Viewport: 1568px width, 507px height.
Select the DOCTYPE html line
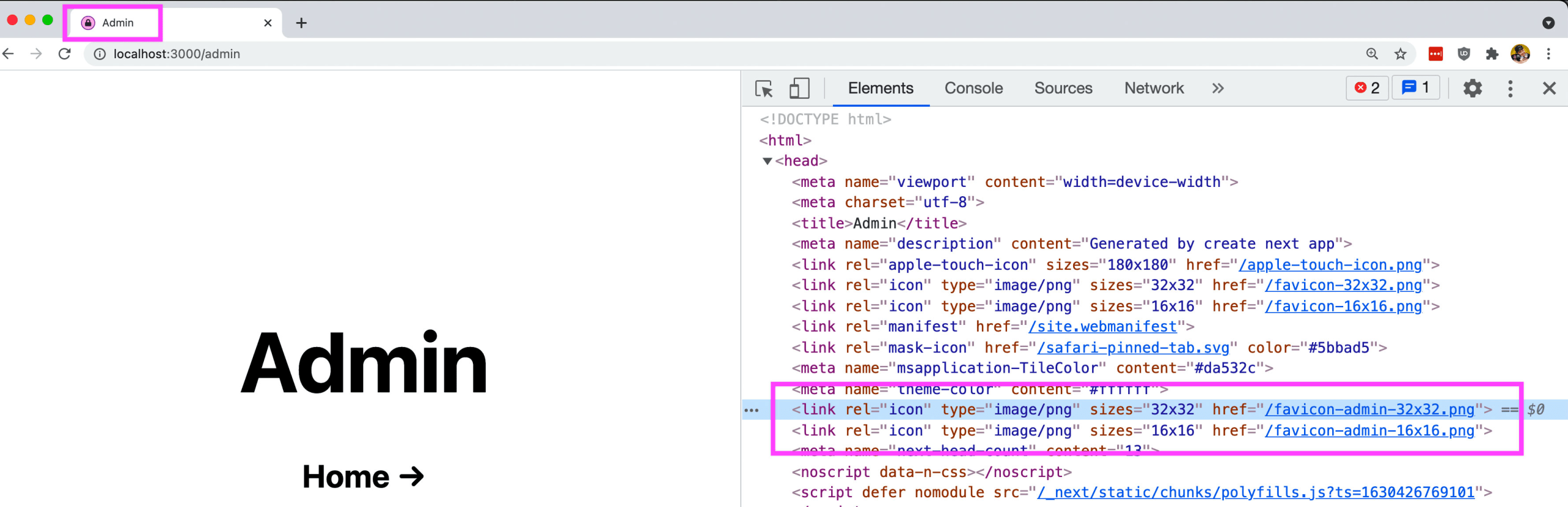825,120
